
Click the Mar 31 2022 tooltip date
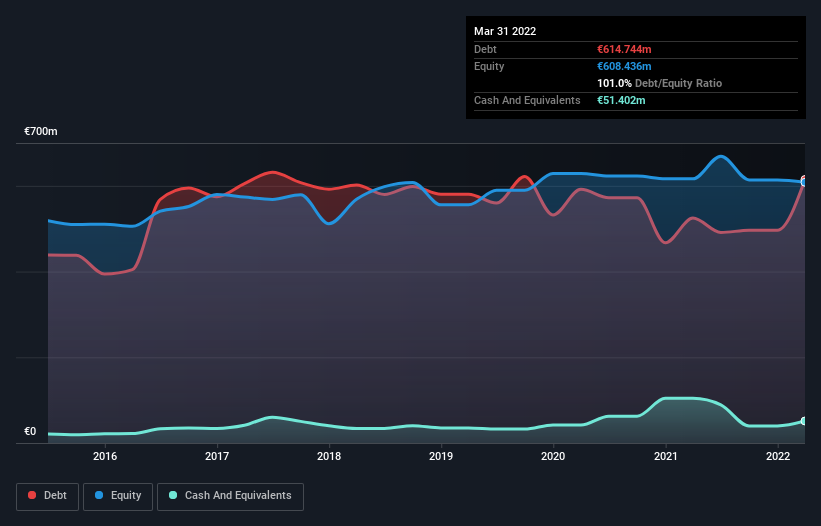[x=505, y=31]
